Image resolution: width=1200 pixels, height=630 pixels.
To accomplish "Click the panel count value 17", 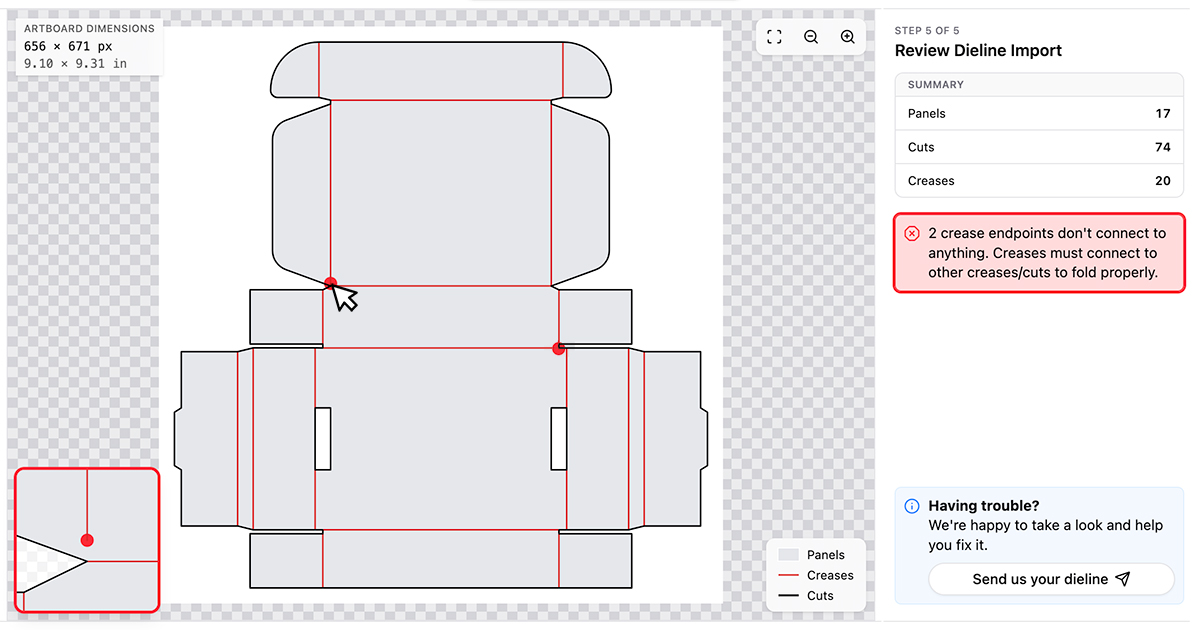I will 1163,113.
